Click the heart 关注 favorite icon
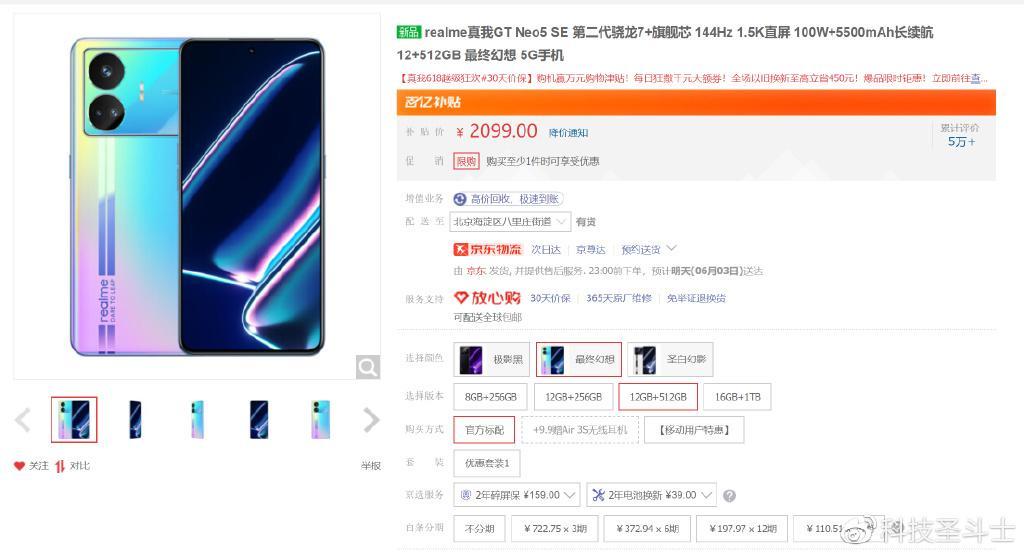Viewport: 1024px width, 555px height. 19,466
